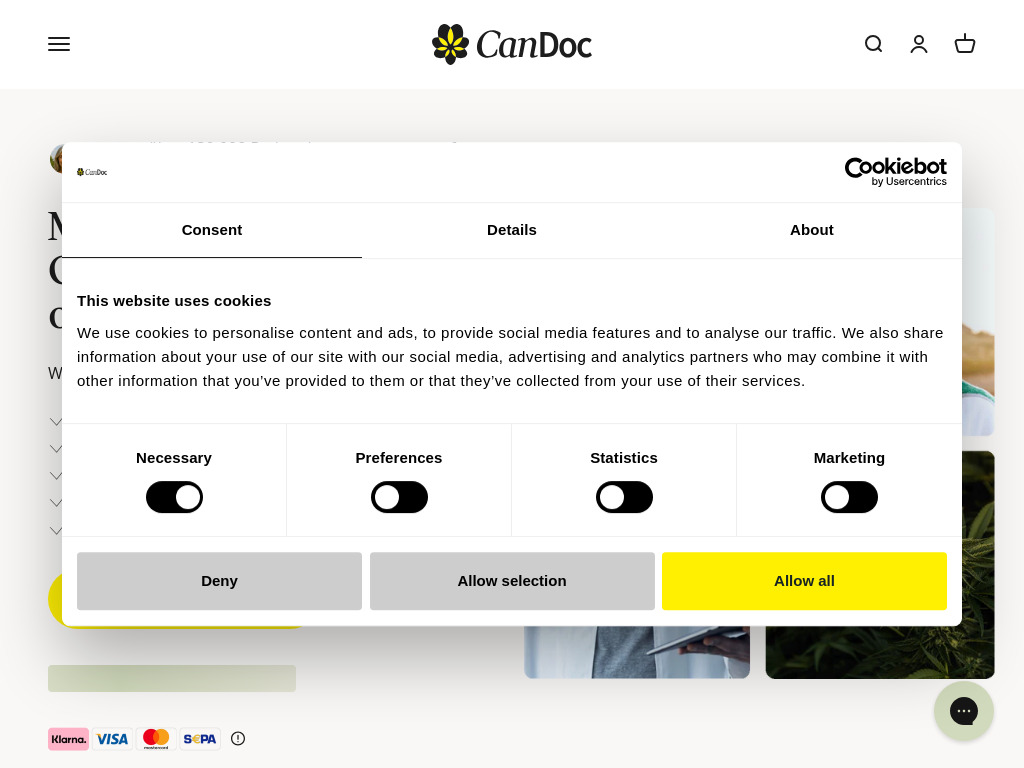Open the shopping basket icon

tap(965, 44)
